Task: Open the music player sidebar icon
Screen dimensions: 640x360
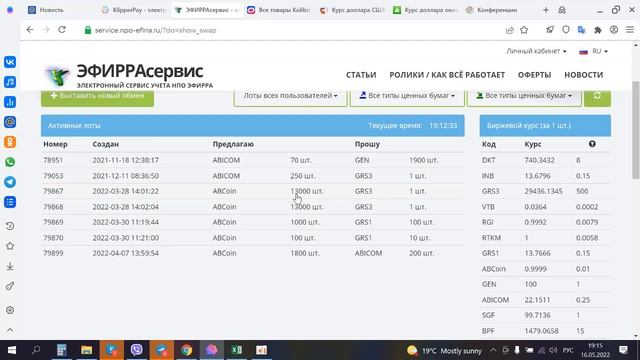Action: coord(10,82)
